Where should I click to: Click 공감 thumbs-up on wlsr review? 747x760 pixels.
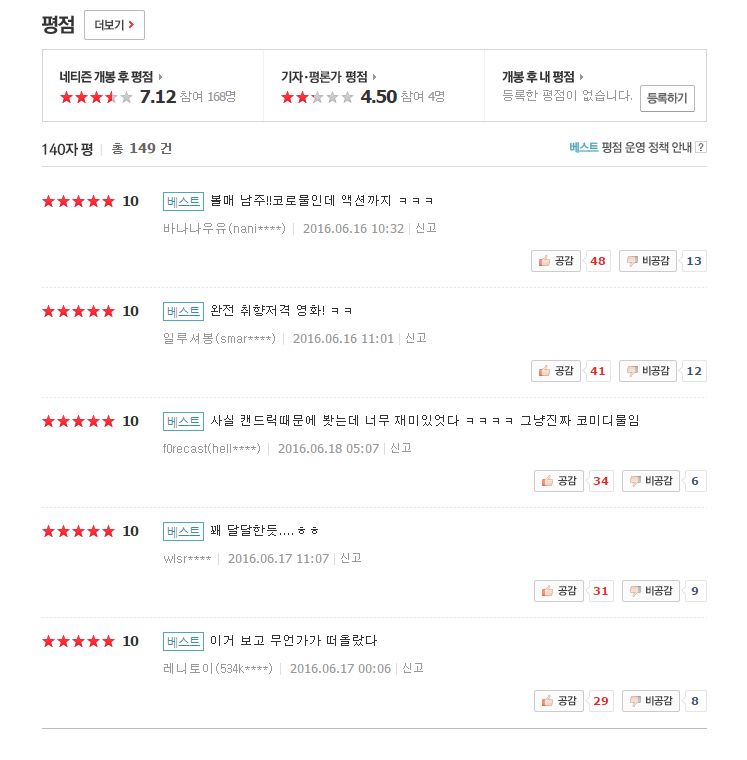558,591
